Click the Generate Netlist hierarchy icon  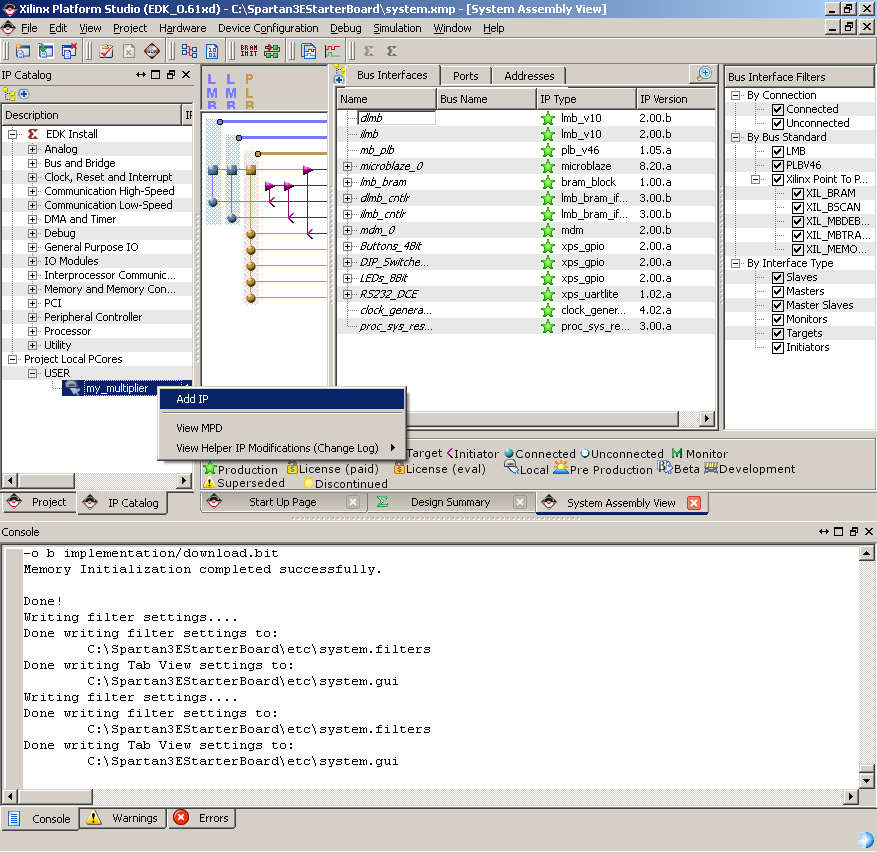[x=189, y=51]
